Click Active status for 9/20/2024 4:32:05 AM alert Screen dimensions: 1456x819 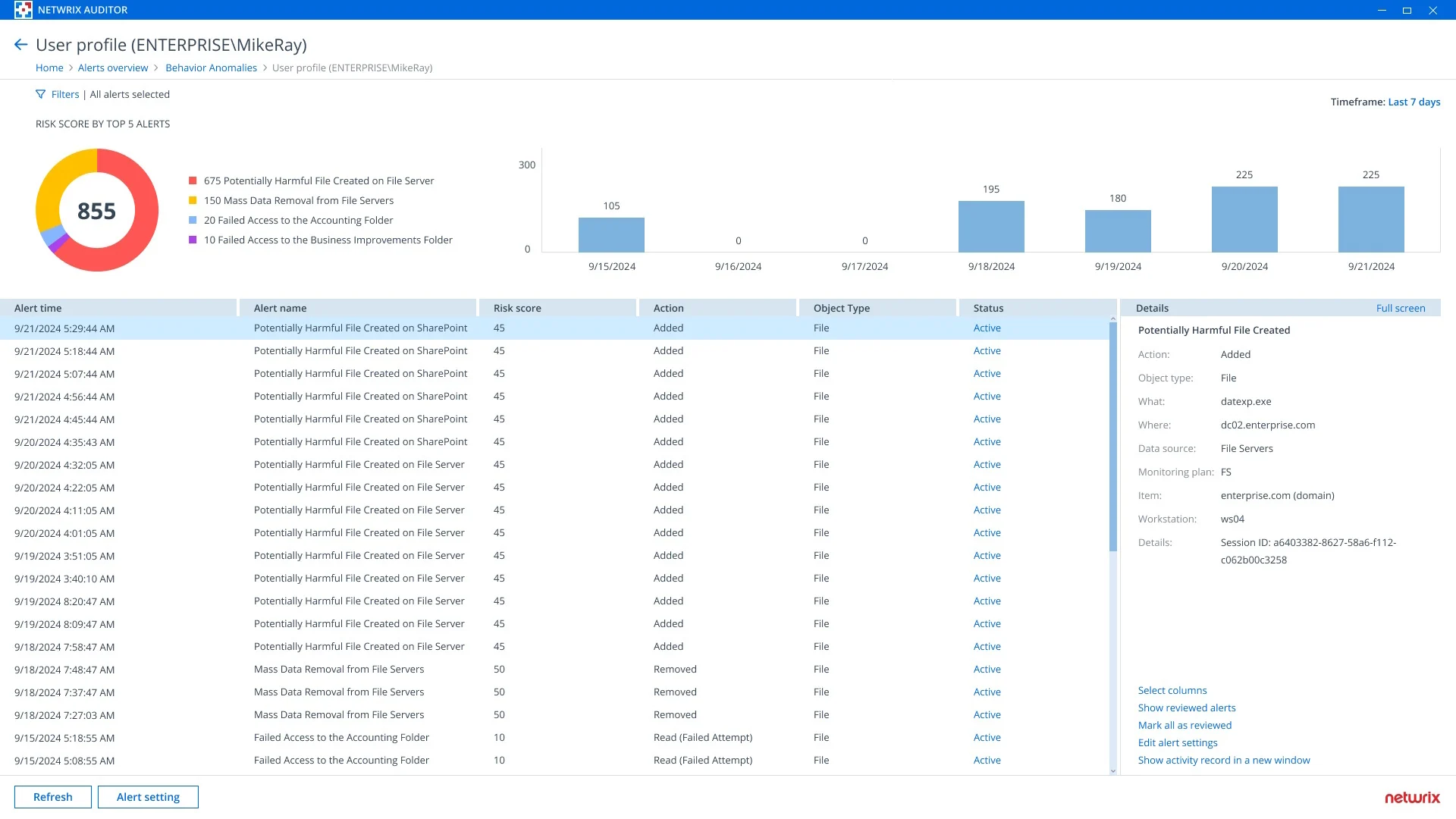click(987, 465)
